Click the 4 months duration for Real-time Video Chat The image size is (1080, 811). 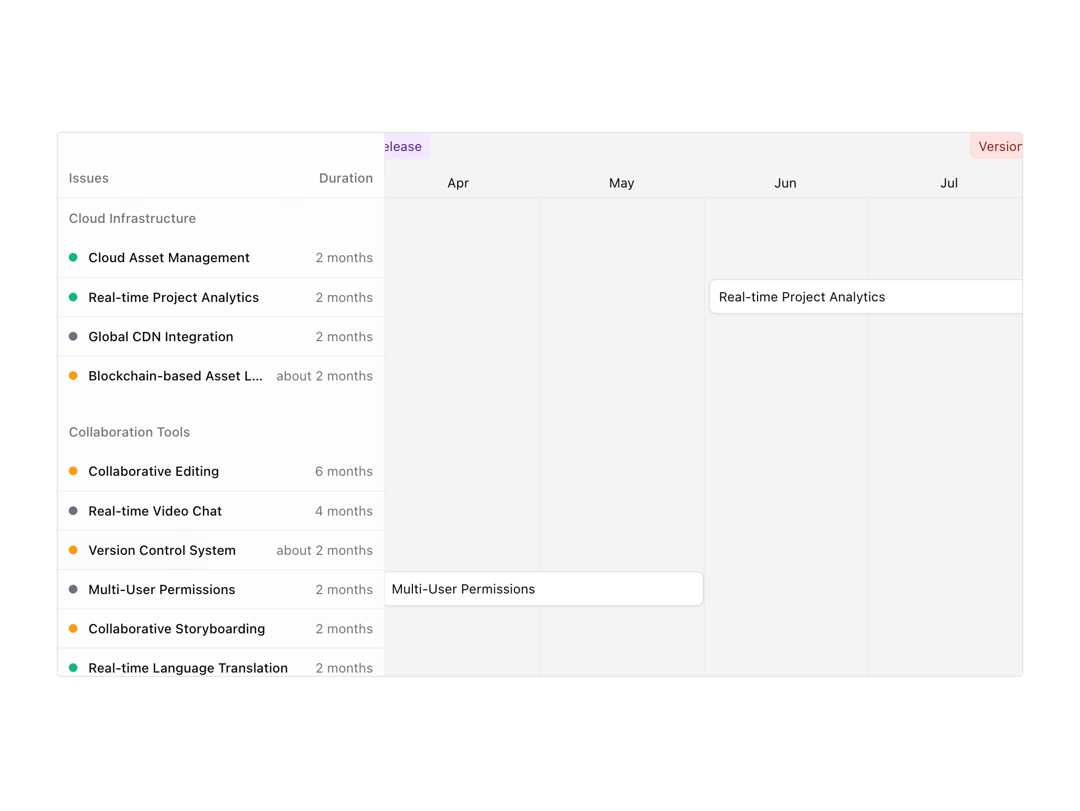344,511
